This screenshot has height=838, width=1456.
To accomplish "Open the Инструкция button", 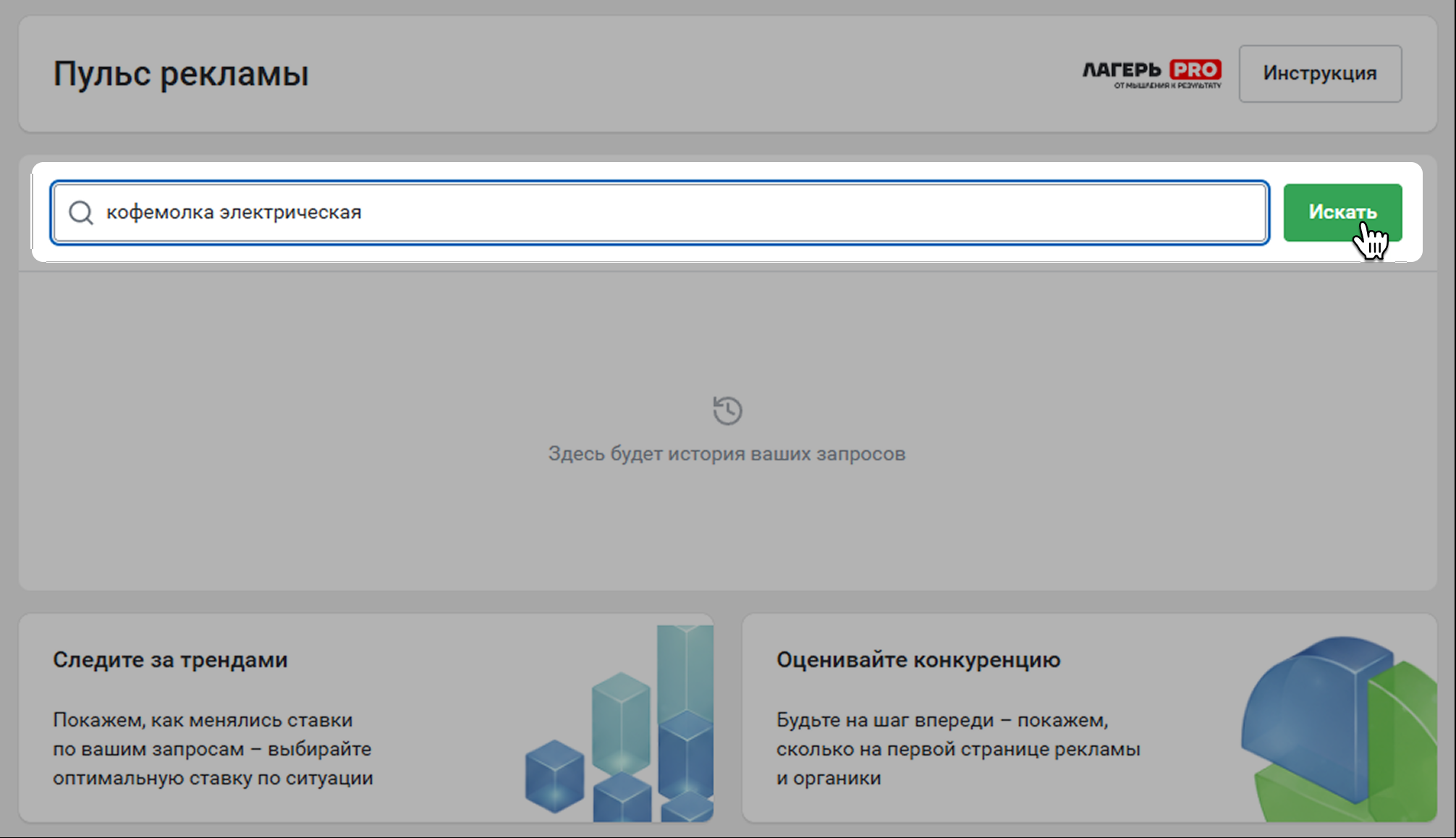I will (x=1319, y=73).
